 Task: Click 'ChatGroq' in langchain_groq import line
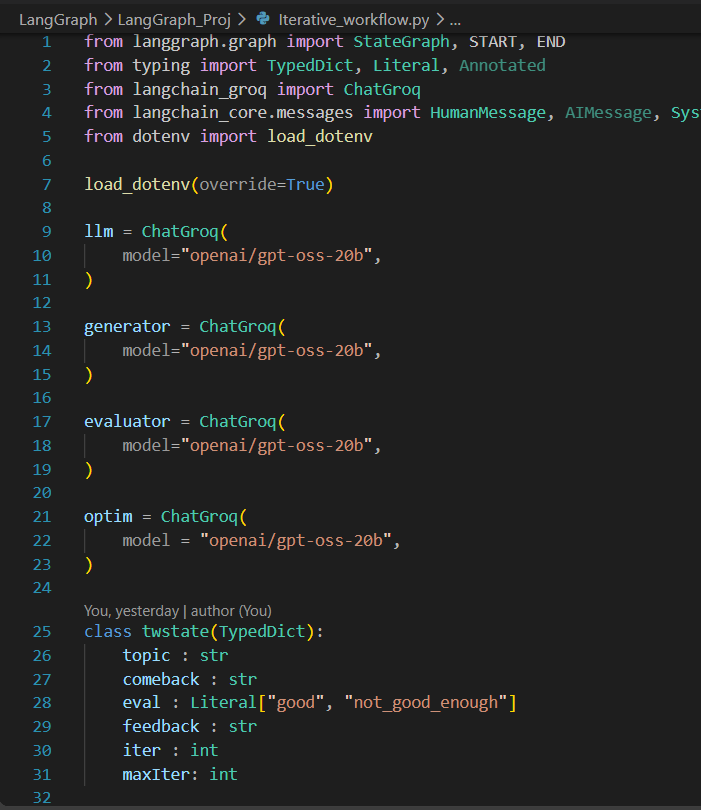point(382,90)
